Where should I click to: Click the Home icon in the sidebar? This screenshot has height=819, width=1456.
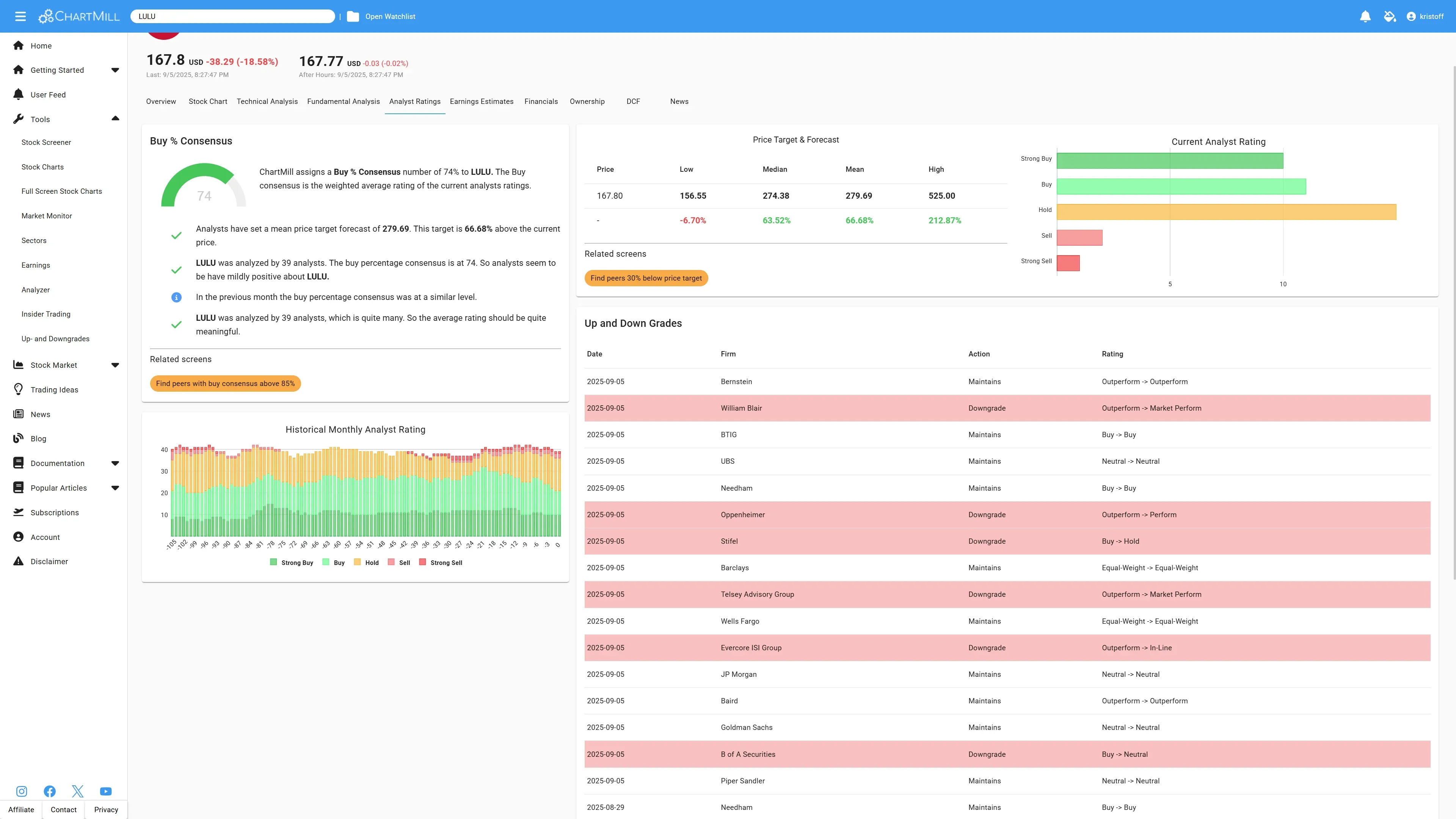click(19, 46)
